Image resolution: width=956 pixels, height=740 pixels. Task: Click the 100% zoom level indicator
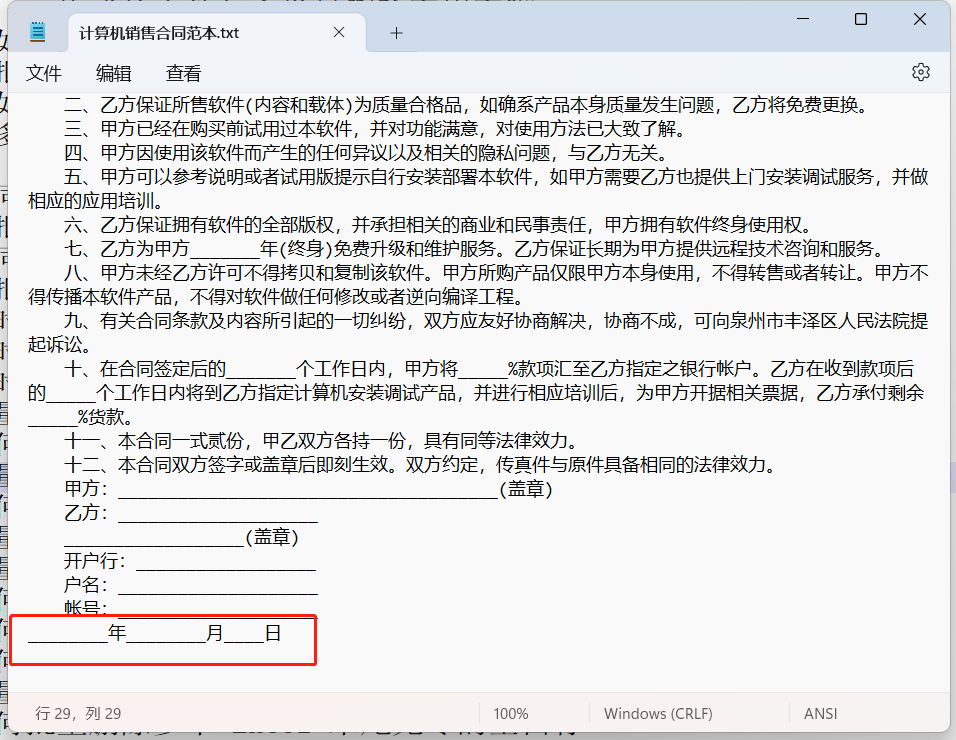coord(511,713)
